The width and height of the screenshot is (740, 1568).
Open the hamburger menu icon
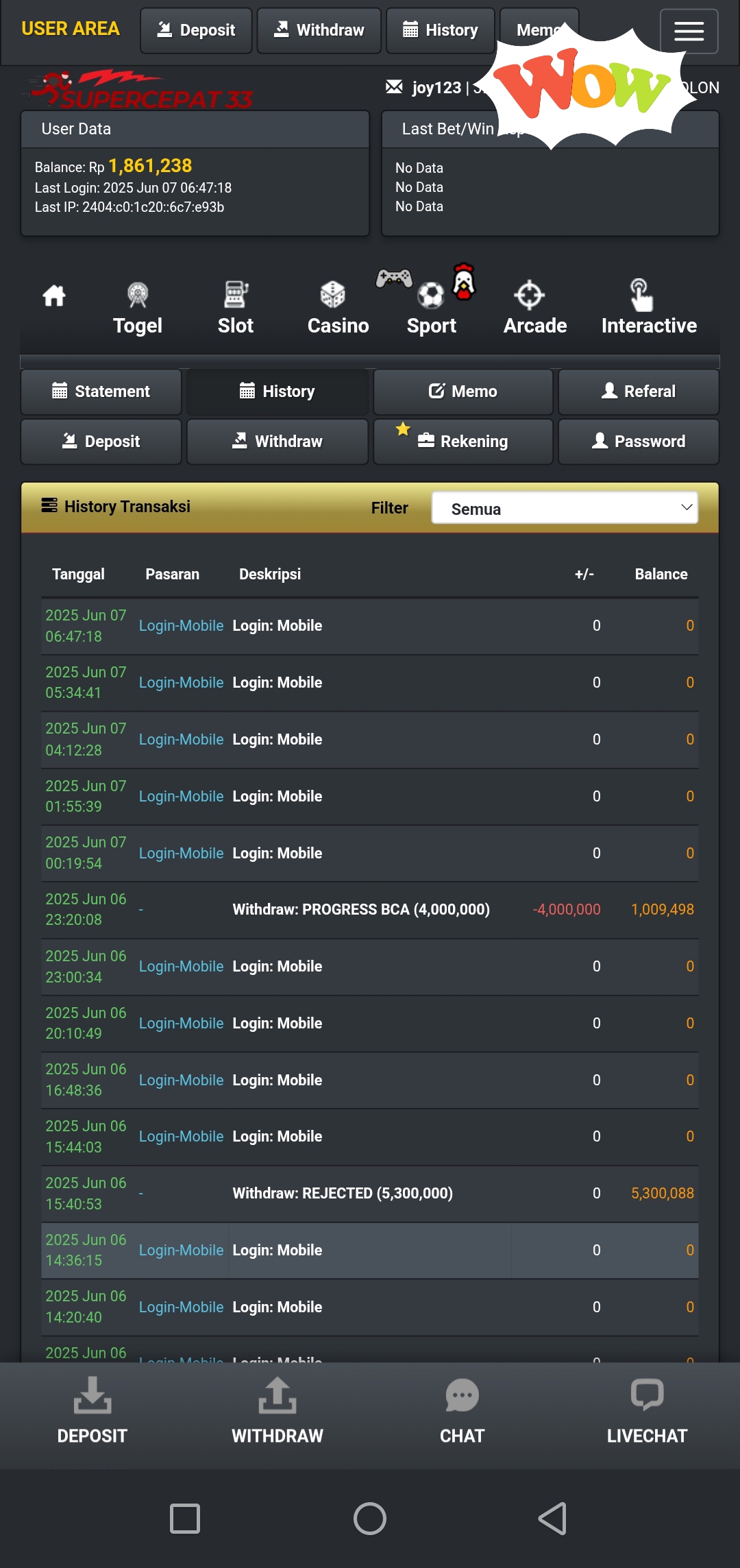[x=688, y=31]
